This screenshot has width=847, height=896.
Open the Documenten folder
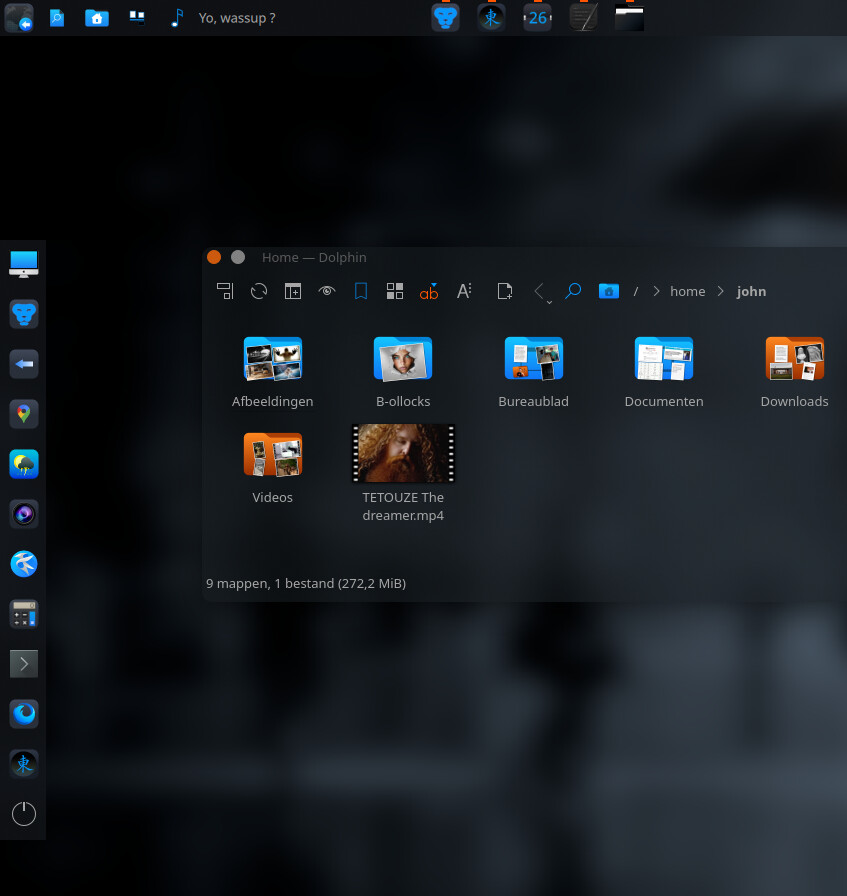(x=664, y=359)
